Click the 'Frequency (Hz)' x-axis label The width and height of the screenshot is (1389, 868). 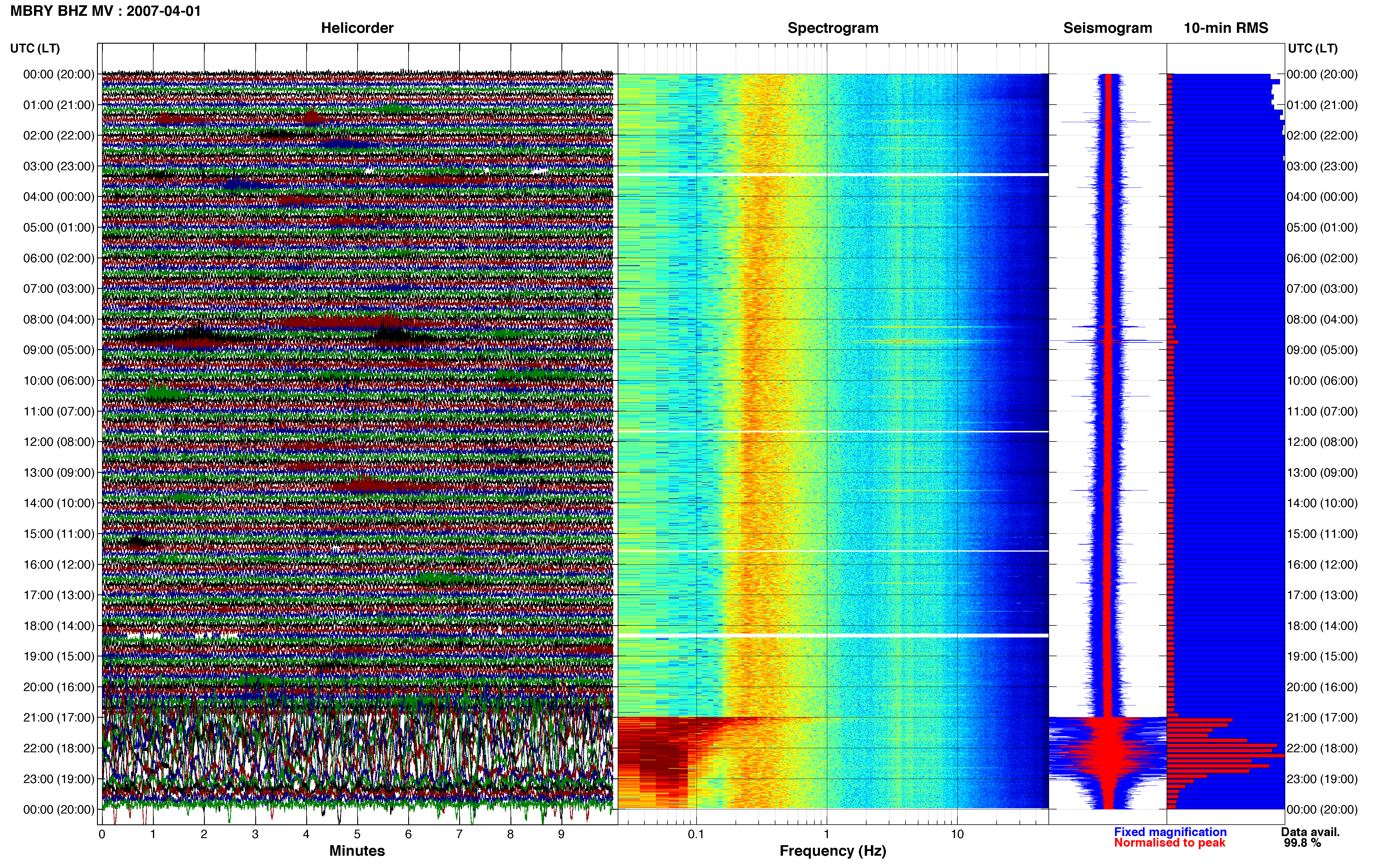[833, 851]
